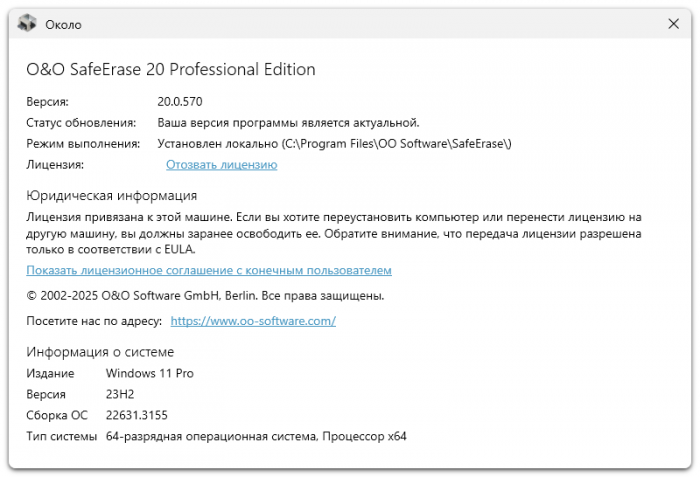The image size is (700, 477).
Task: Click the Около window title text
Action: point(63,24)
